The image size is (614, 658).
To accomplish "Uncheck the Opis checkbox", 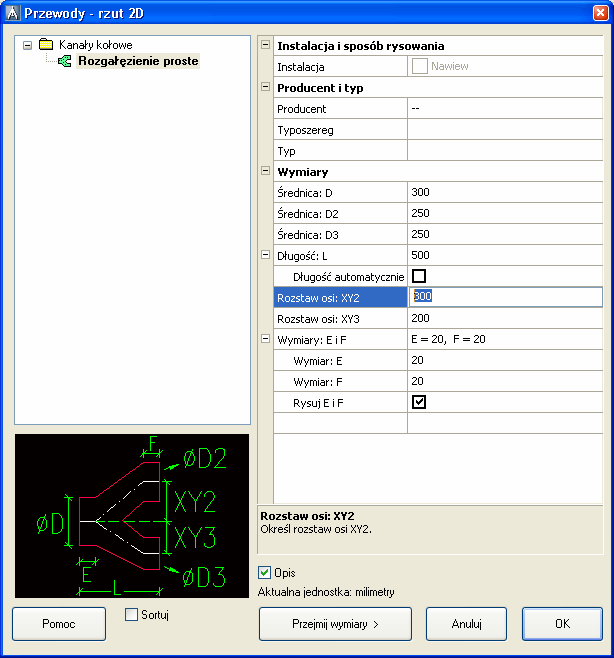I will [264, 572].
